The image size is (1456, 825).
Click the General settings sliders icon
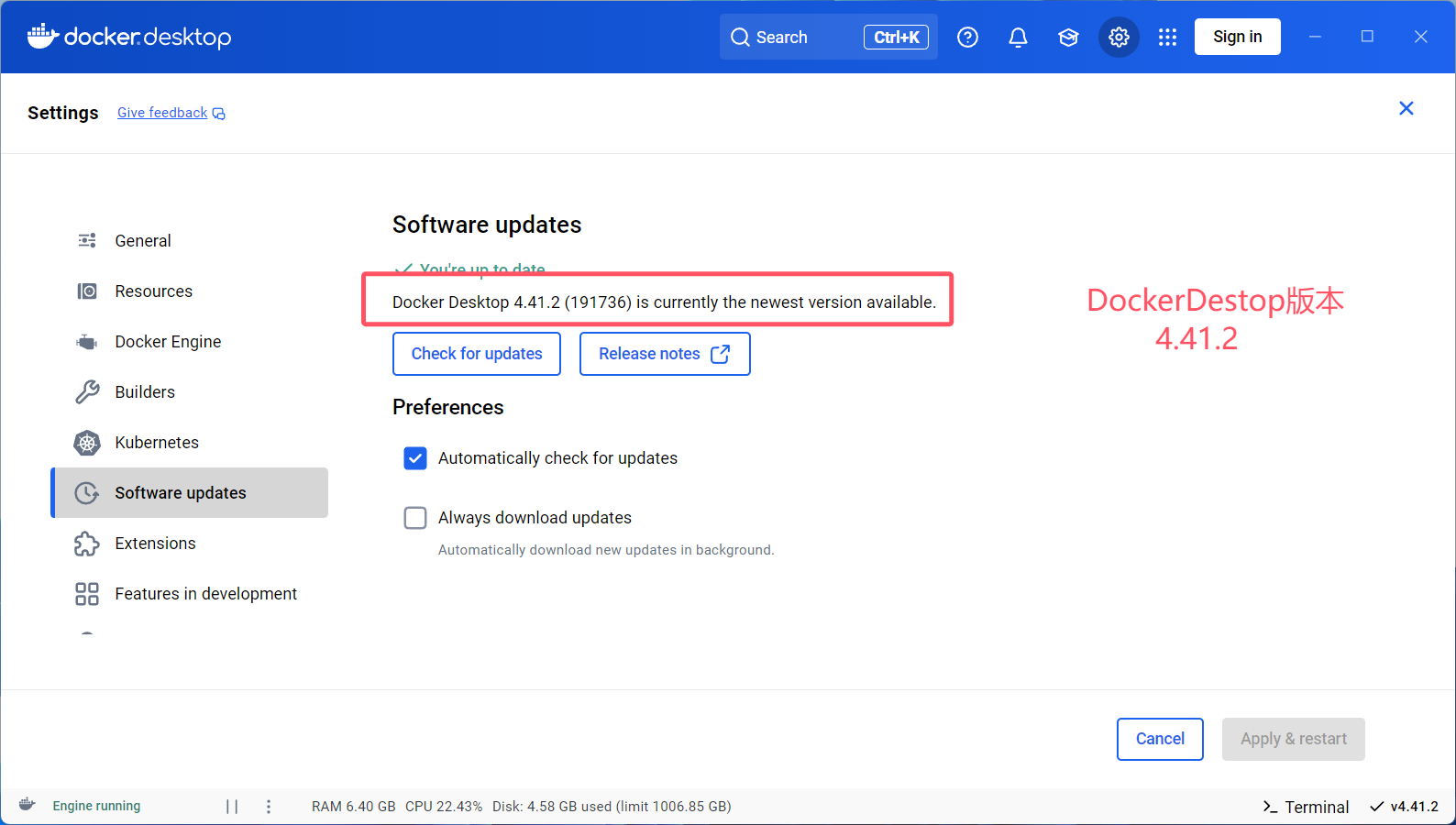[87, 240]
